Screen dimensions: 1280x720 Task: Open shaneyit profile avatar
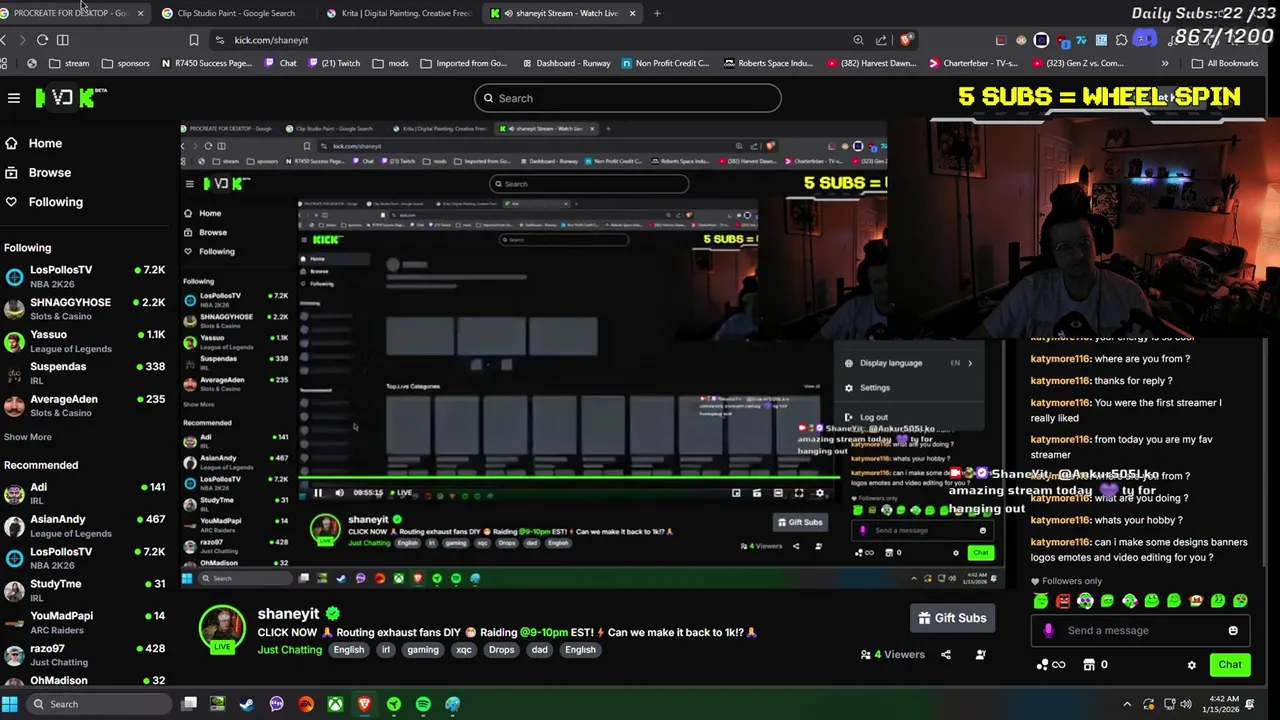[x=222, y=629]
